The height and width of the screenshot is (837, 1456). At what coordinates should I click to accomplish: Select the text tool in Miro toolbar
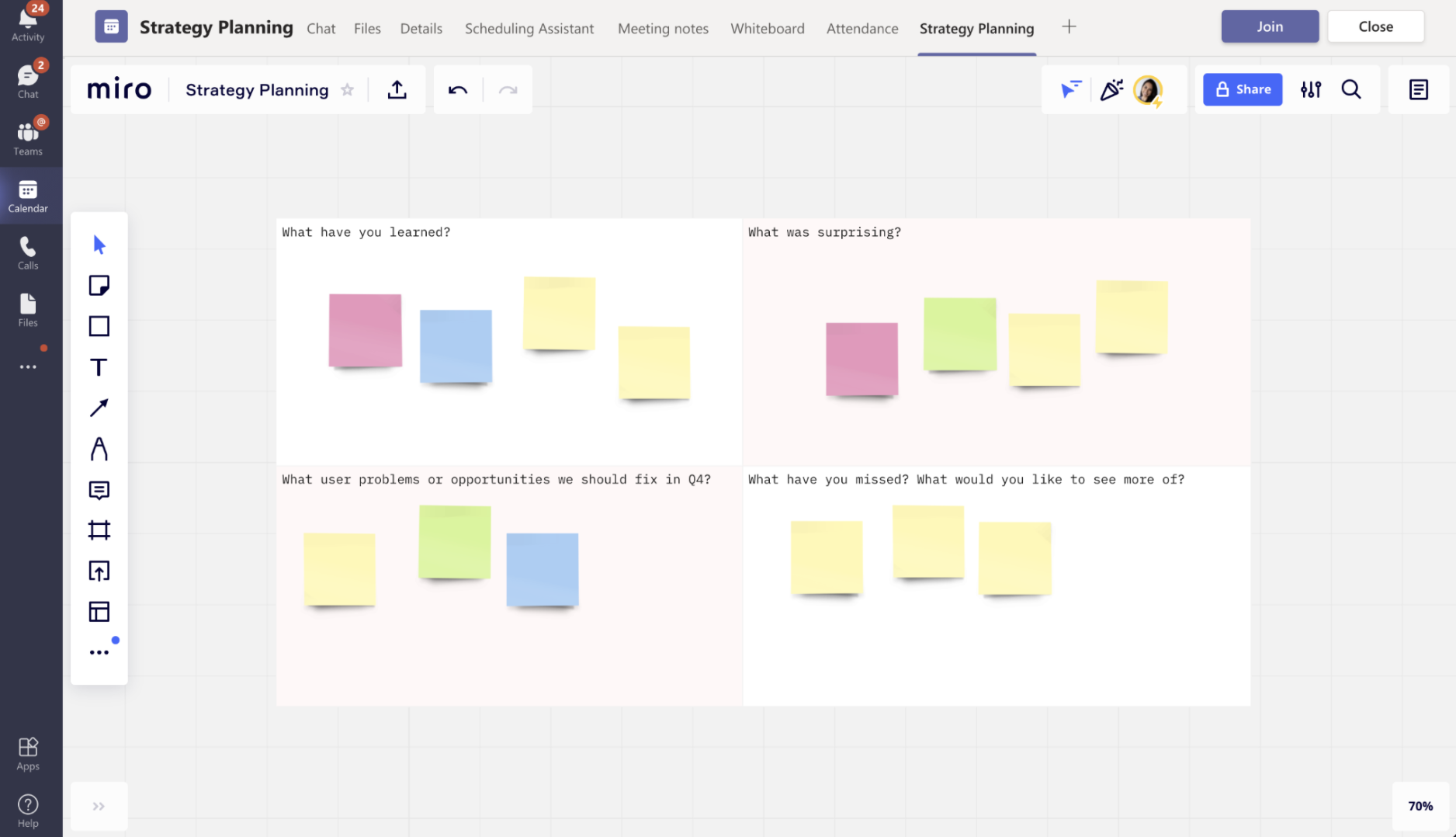[99, 367]
